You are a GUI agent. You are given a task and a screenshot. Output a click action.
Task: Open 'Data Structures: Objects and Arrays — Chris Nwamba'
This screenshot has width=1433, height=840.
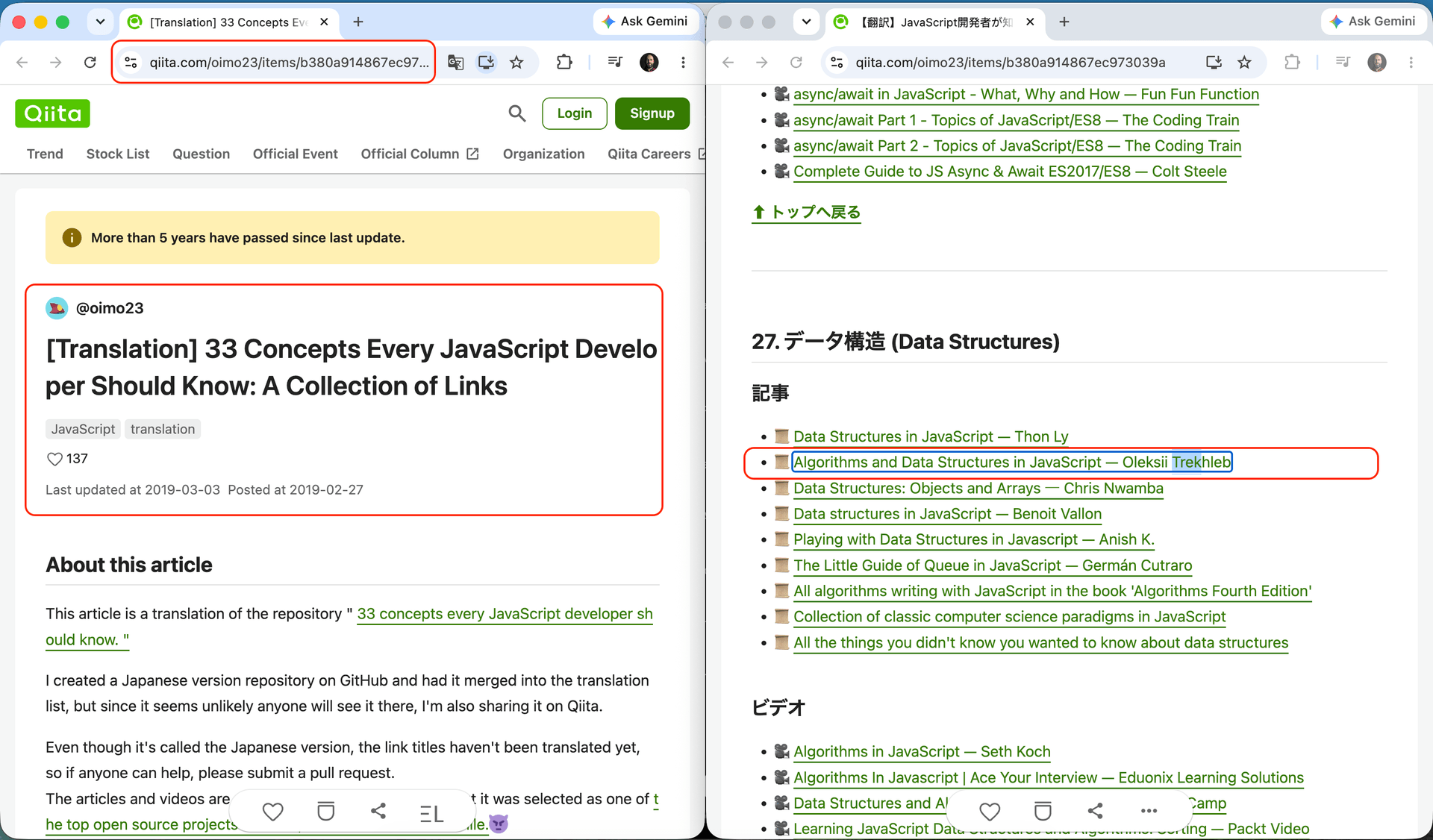pyautogui.click(x=978, y=489)
